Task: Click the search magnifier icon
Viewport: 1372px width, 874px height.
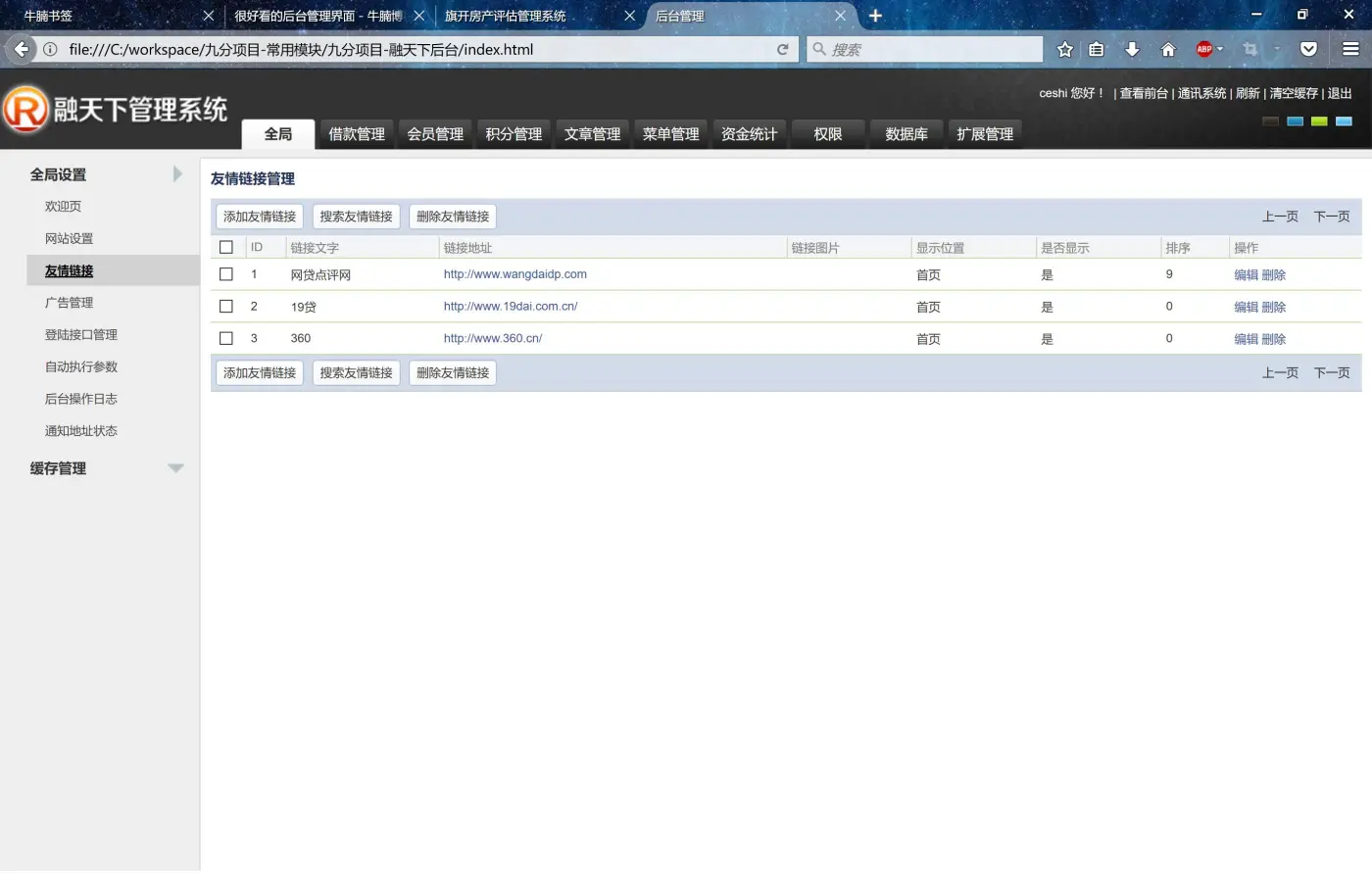Action: (819, 49)
